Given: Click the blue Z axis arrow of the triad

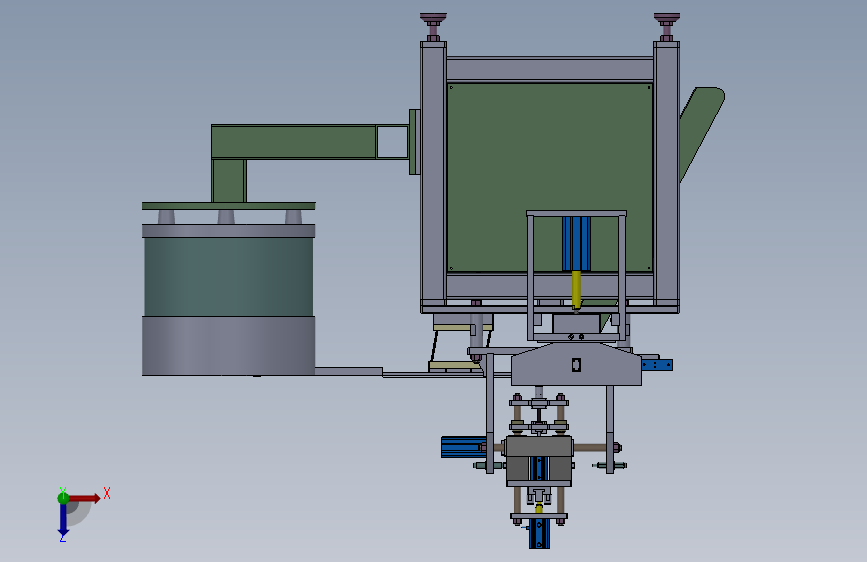Looking at the screenshot, I should click(63, 521).
